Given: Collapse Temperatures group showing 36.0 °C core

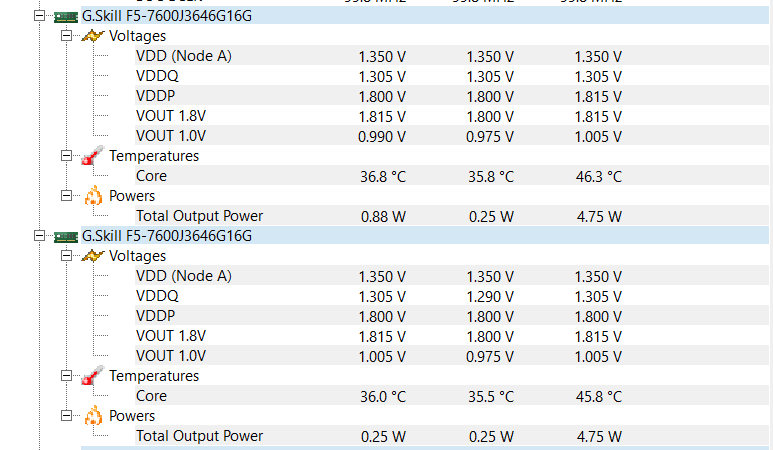Looking at the screenshot, I should [66, 376].
